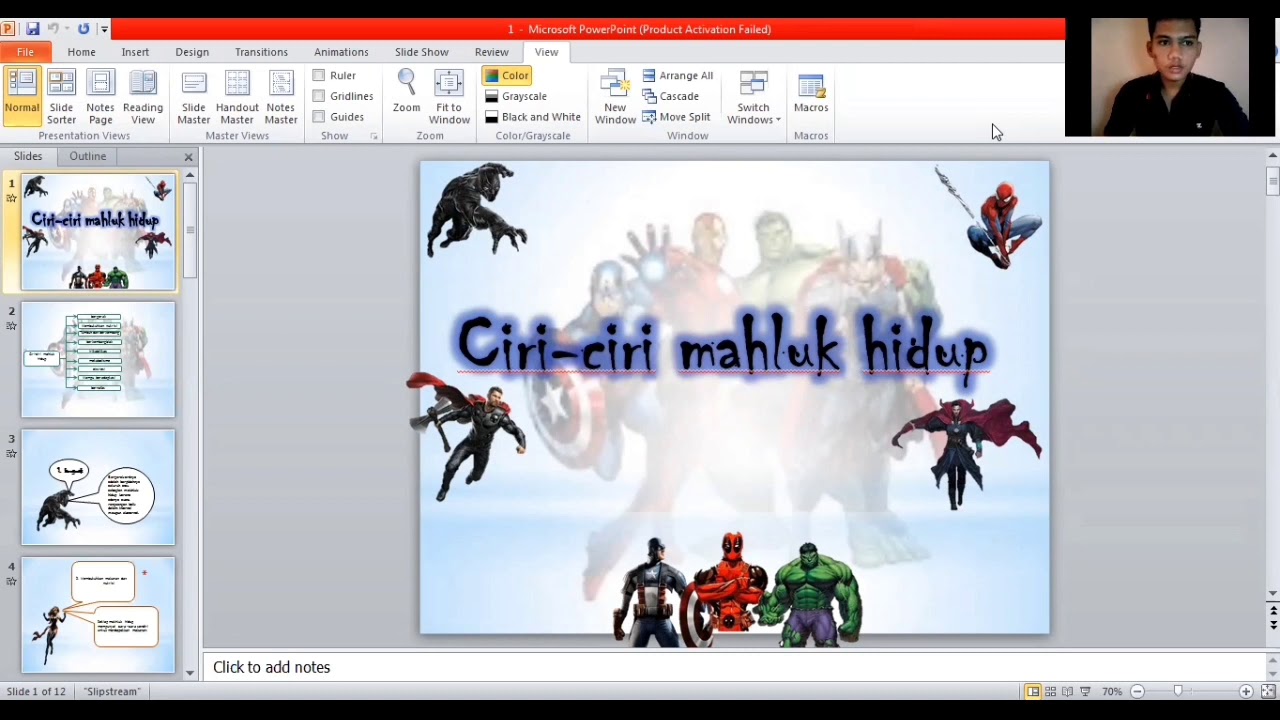Screen dimensions: 1280x720
Task: Click the 70% zoom level button
Action: 1112,691
